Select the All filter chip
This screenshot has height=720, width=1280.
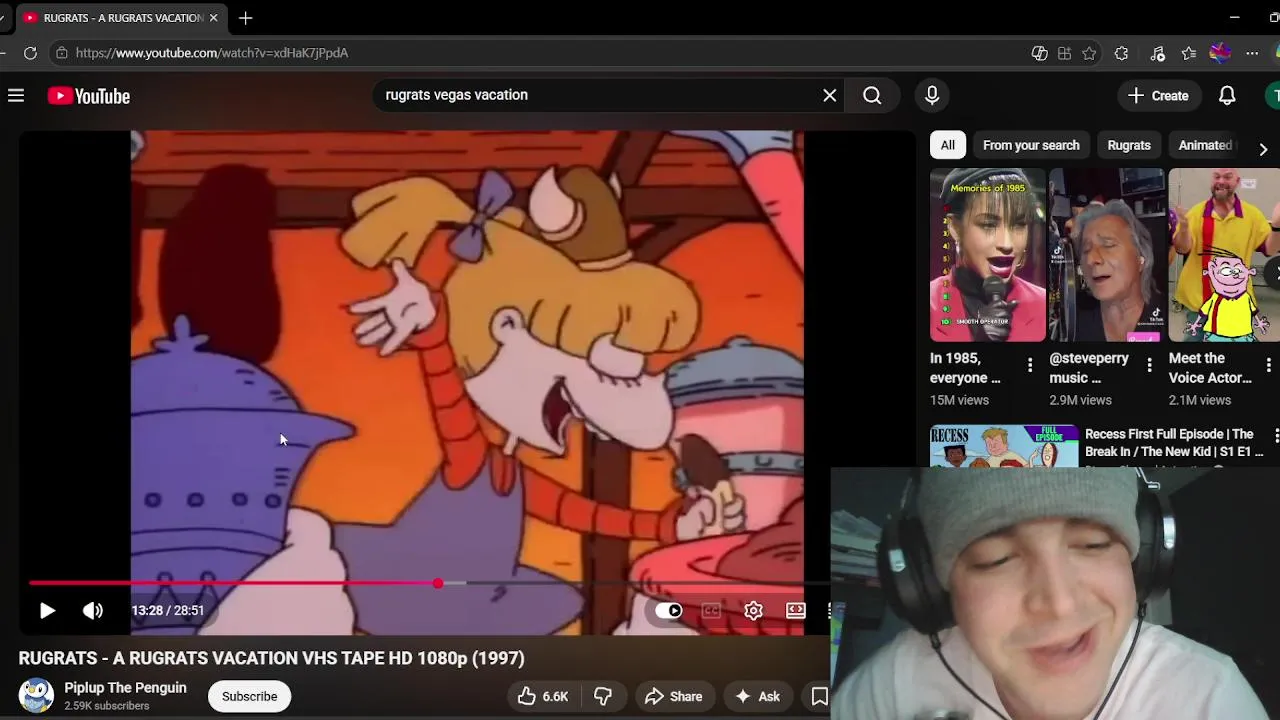(947, 145)
